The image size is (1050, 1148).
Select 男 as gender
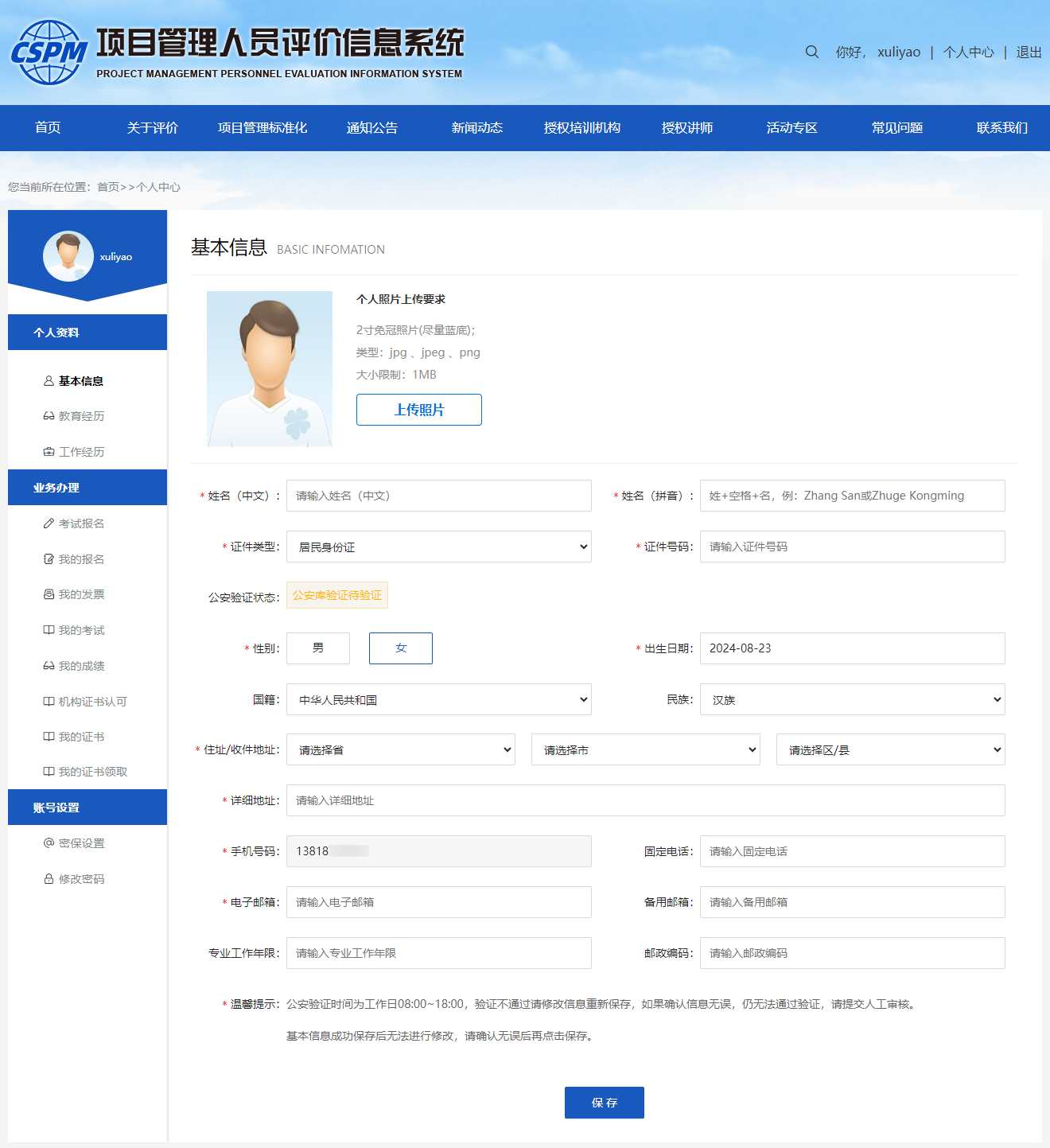click(318, 648)
